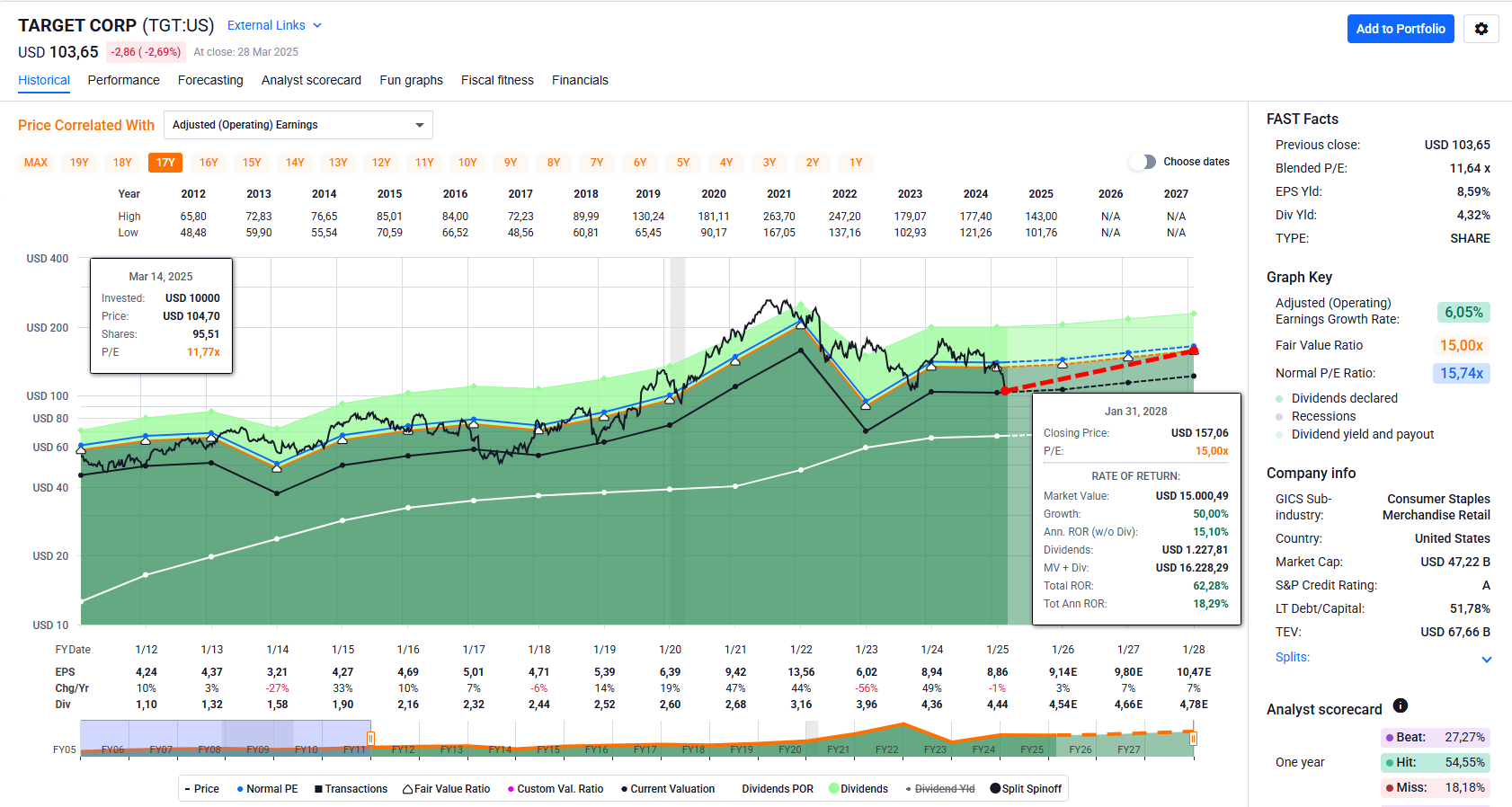Screen dimensions: 1512x807
Task: Click the blue Normal PE legend dot
Action: (x=240, y=789)
